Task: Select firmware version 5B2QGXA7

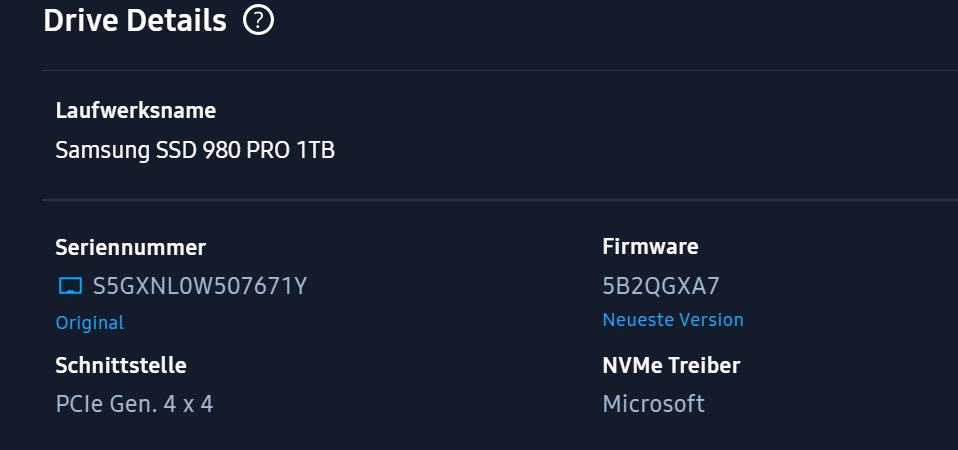Action: 661,286
